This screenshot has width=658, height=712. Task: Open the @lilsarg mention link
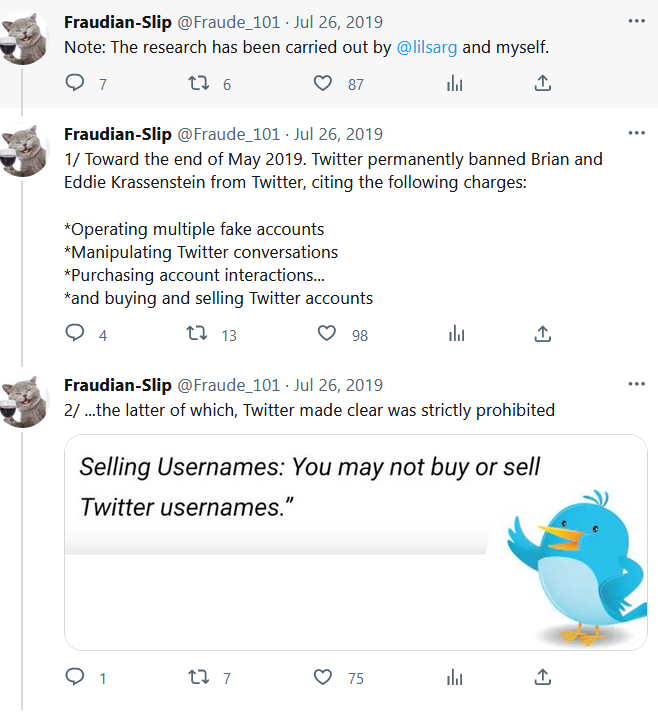(x=427, y=47)
